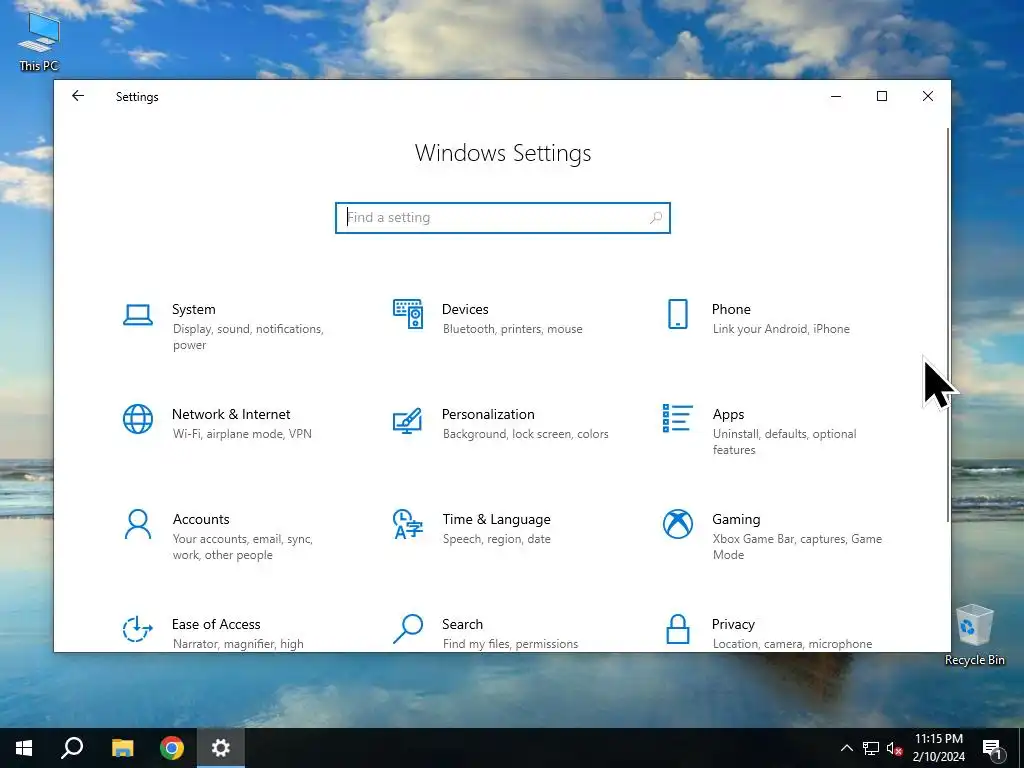Click the magnifier icon in Find a setting box

pos(656,217)
